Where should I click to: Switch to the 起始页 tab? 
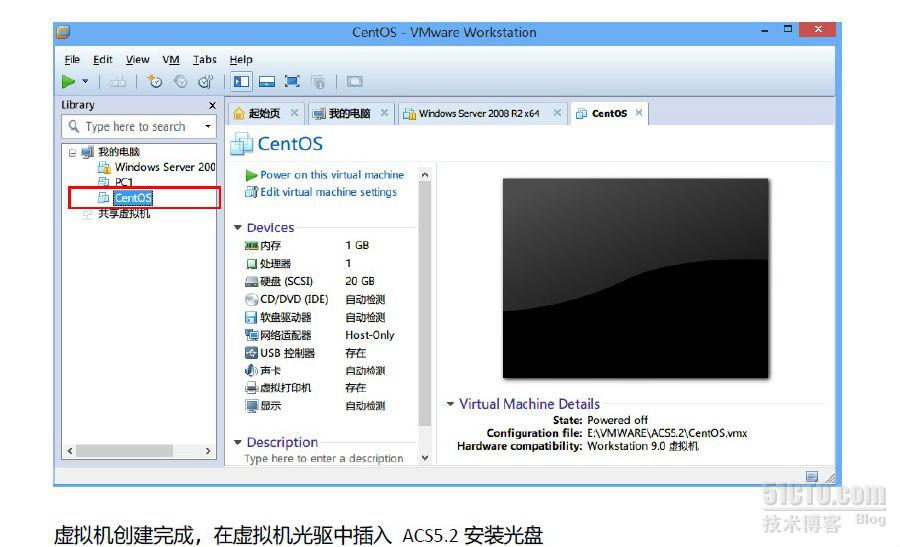coord(264,113)
